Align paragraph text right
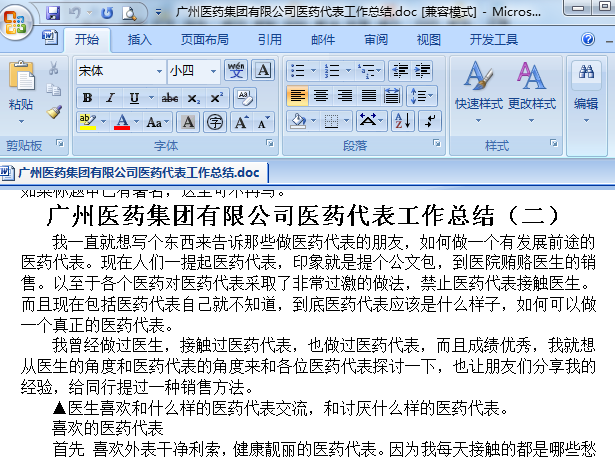This screenshot has height=461, width=615. pos(345,96)
